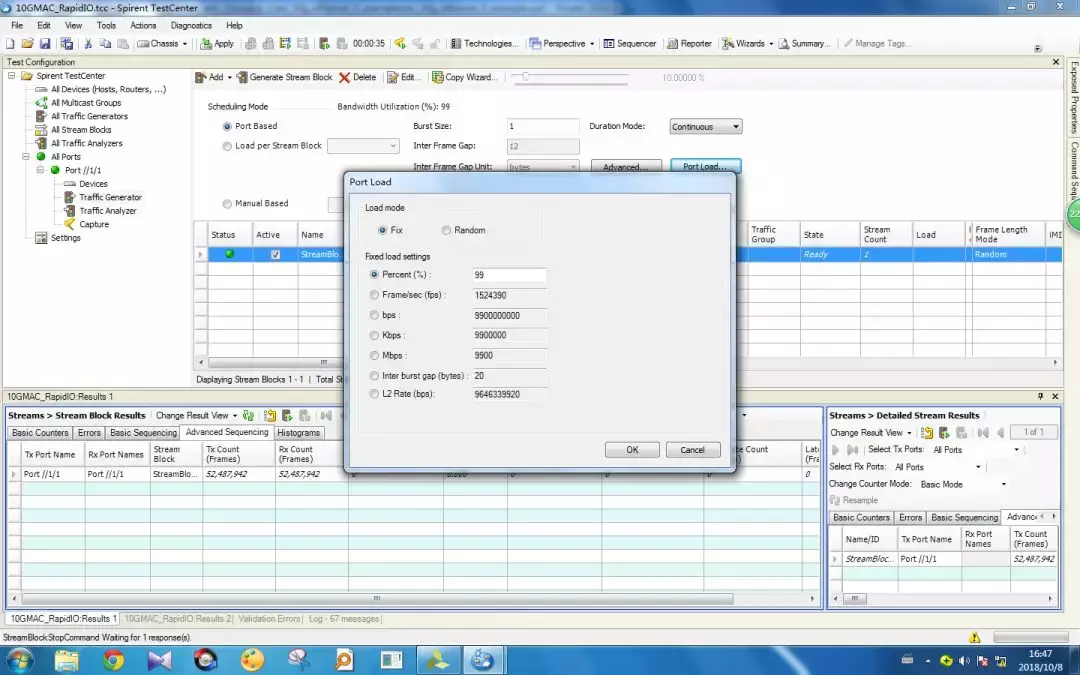Switch to Histograms tab
1080x675 pixels.
[298, 433]
